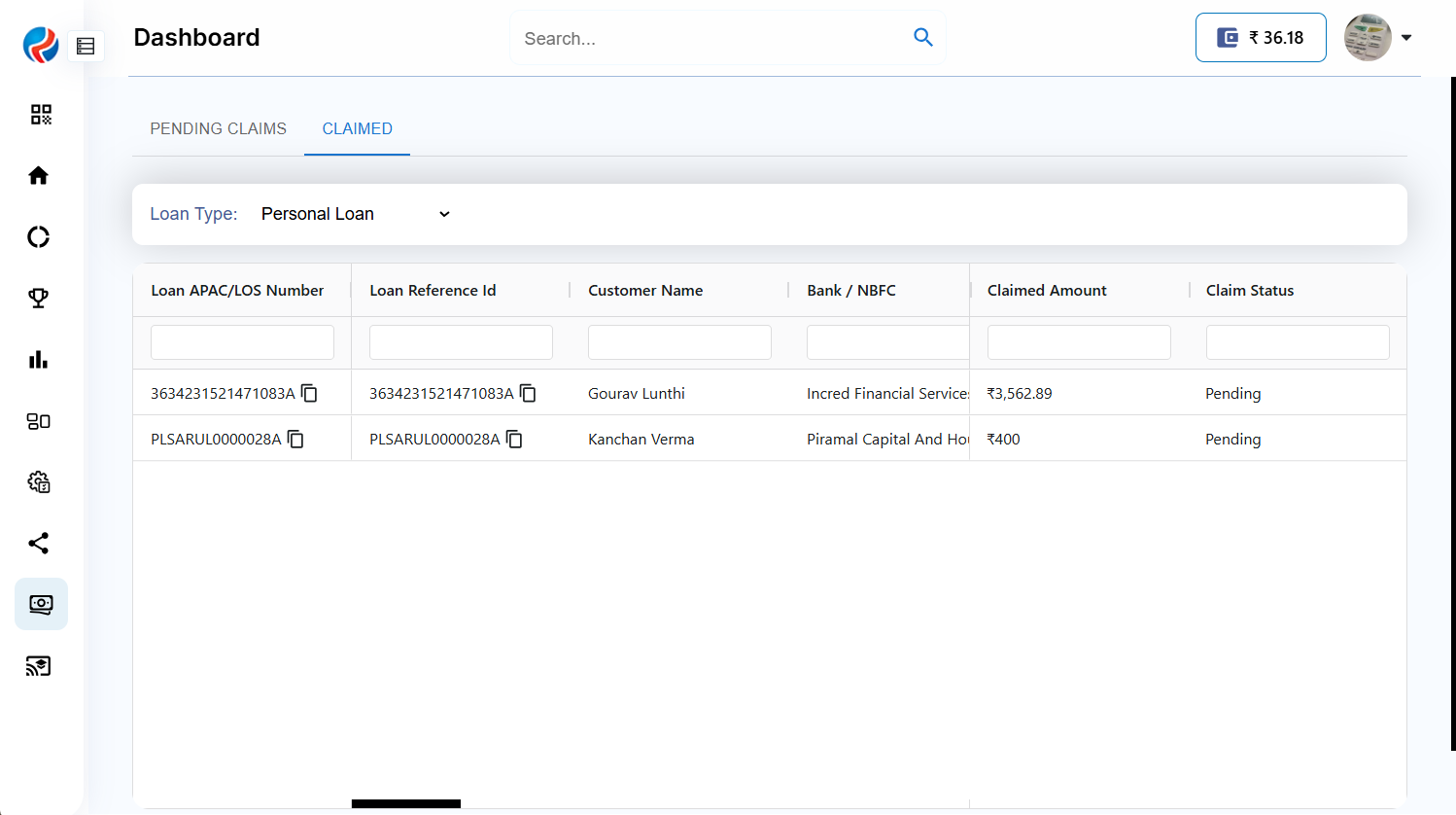Focus the Customer Name filter field
The width and height of the screenshot is (1456, 815).
pos(679,342)
